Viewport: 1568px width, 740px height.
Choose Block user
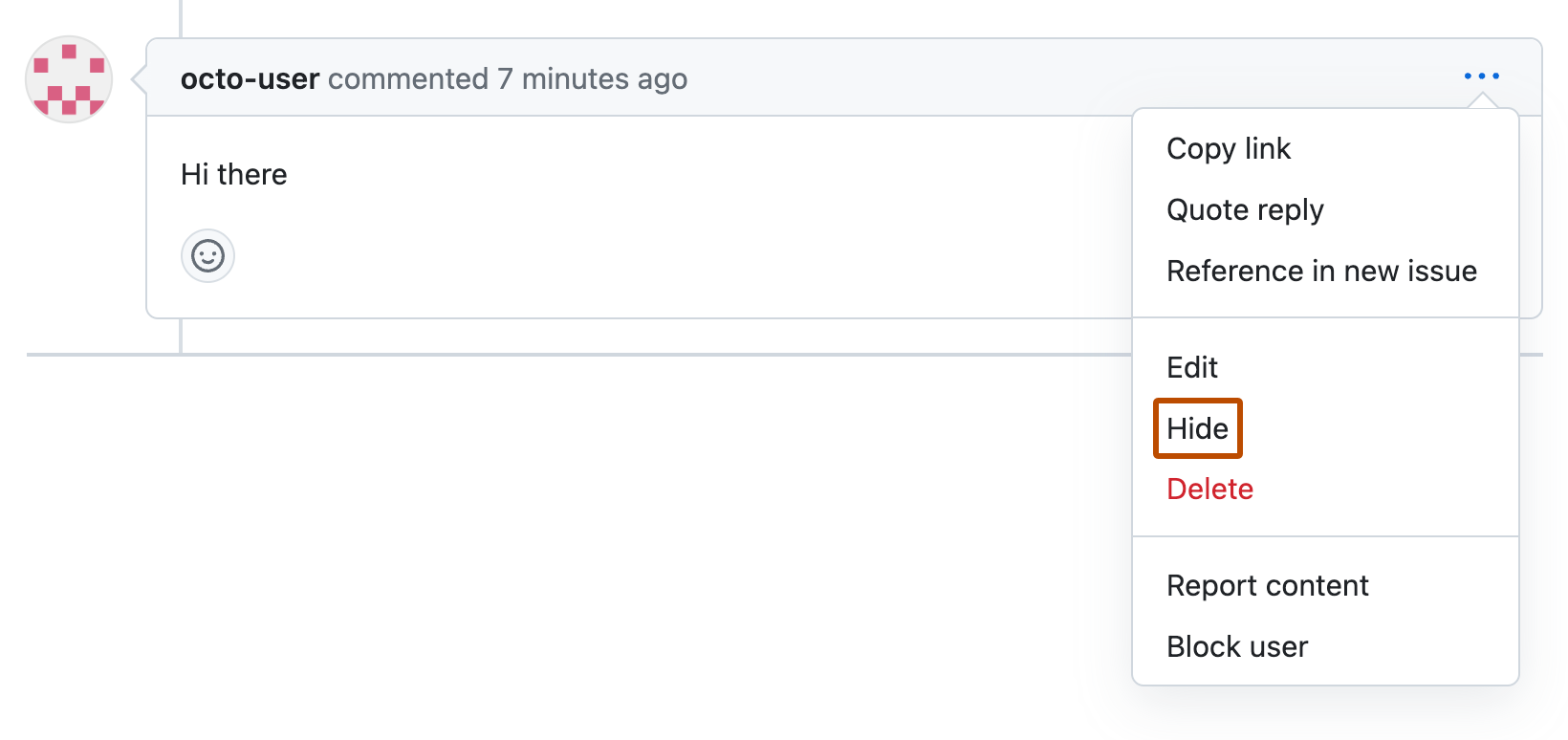click(1236, 646)
